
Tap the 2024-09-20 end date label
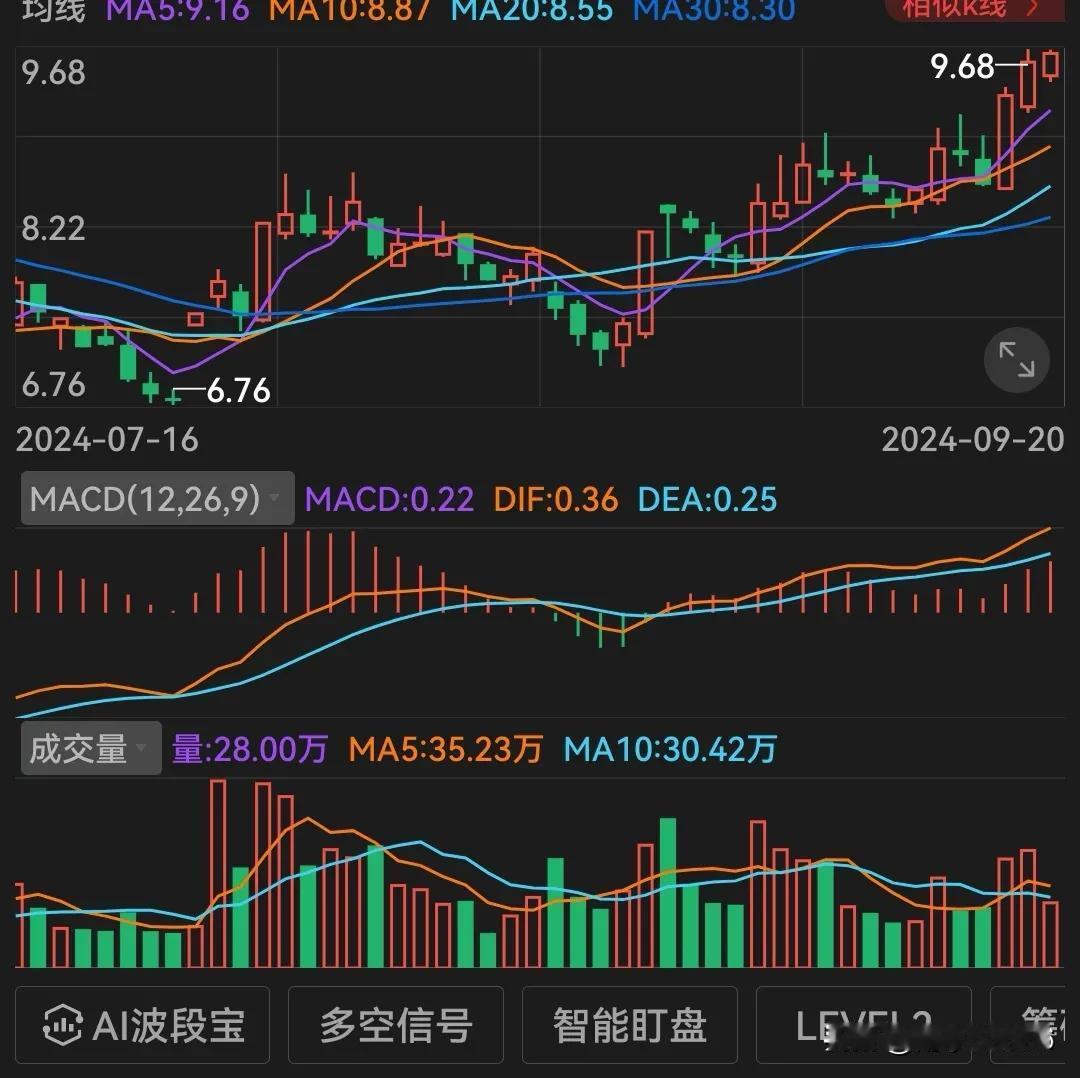(x=973, y=439)
